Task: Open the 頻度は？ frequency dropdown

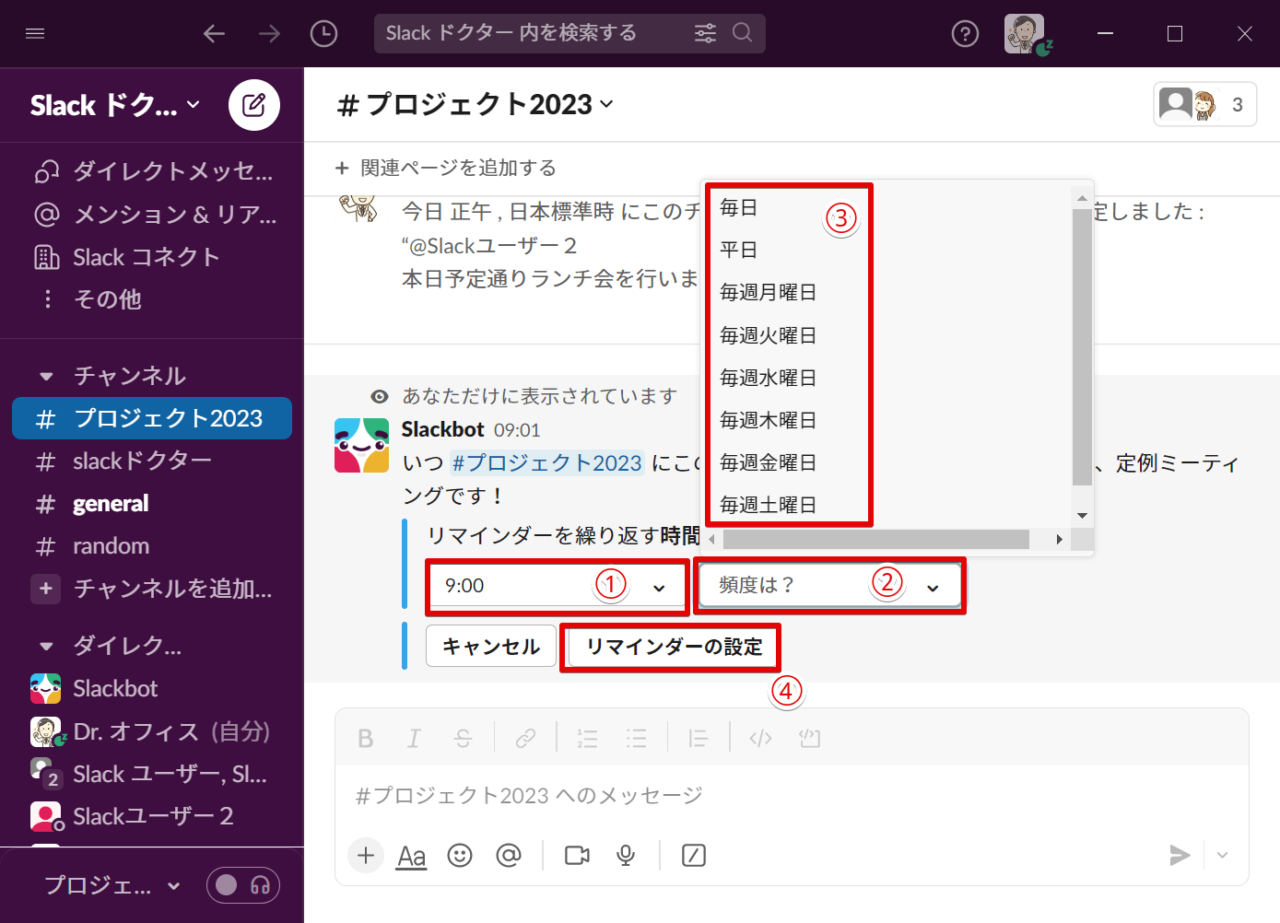Action: (830, 587)
